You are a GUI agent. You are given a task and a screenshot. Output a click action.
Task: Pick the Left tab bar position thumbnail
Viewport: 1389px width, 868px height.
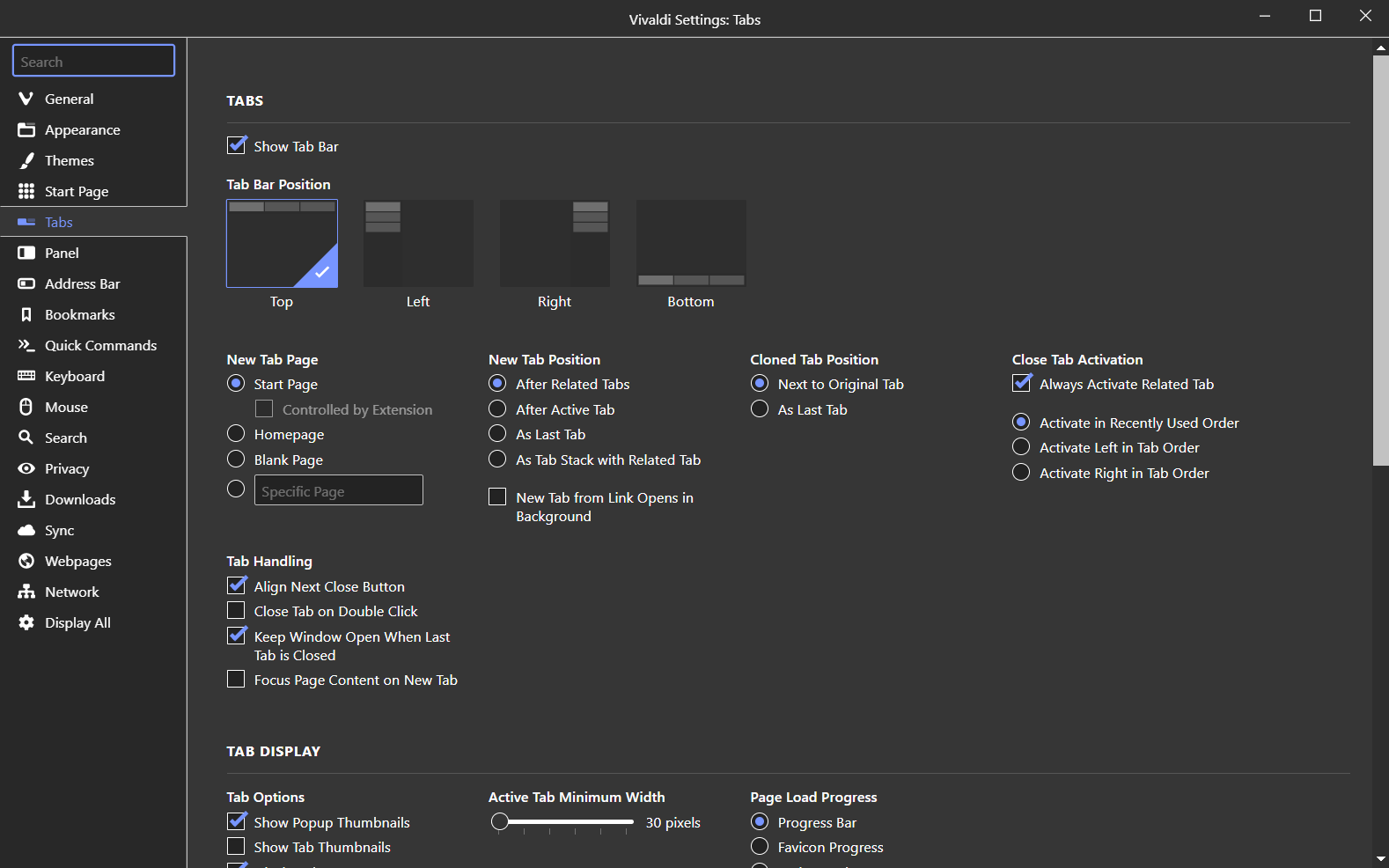pos(418,243)
